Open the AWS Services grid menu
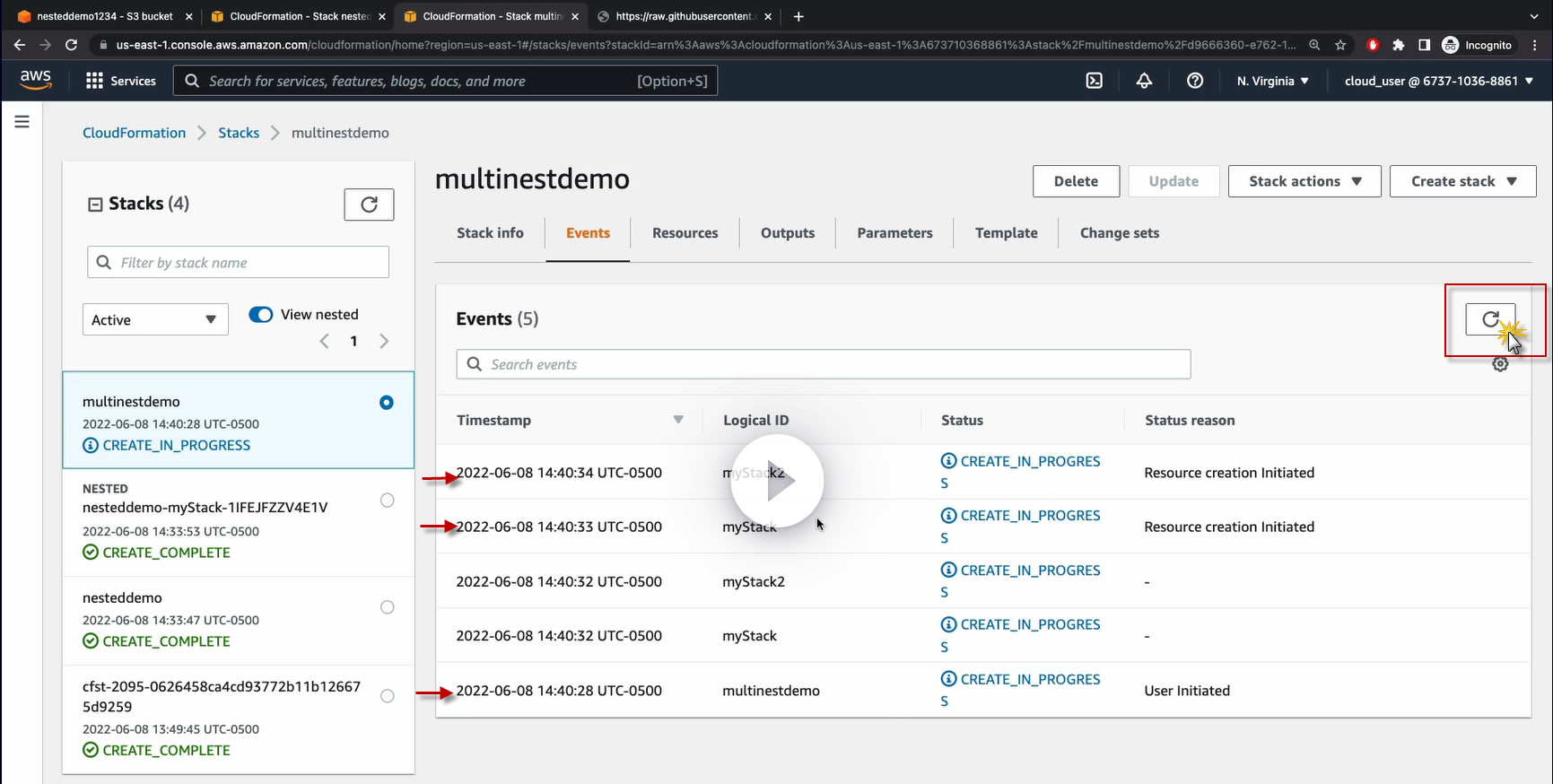1553x784 pixels. pyautogui.click(x=120, y=81)
